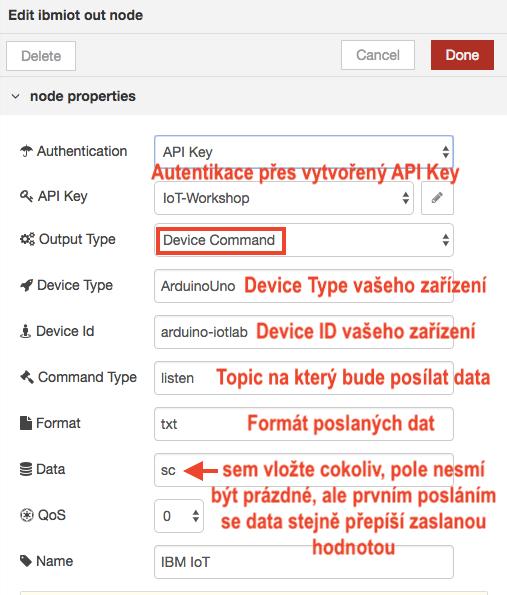Click the QoS circle icon

tap(27, 515)
